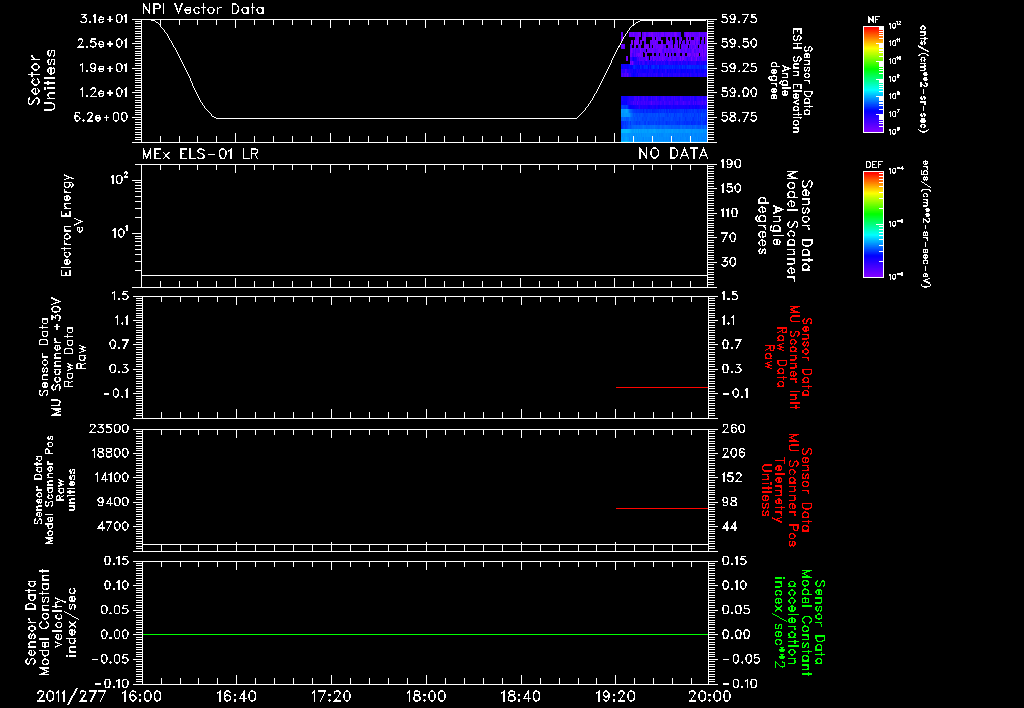
Task: Click the 2.5e+01 sector tick value
Action: click(x=104, y=43)
